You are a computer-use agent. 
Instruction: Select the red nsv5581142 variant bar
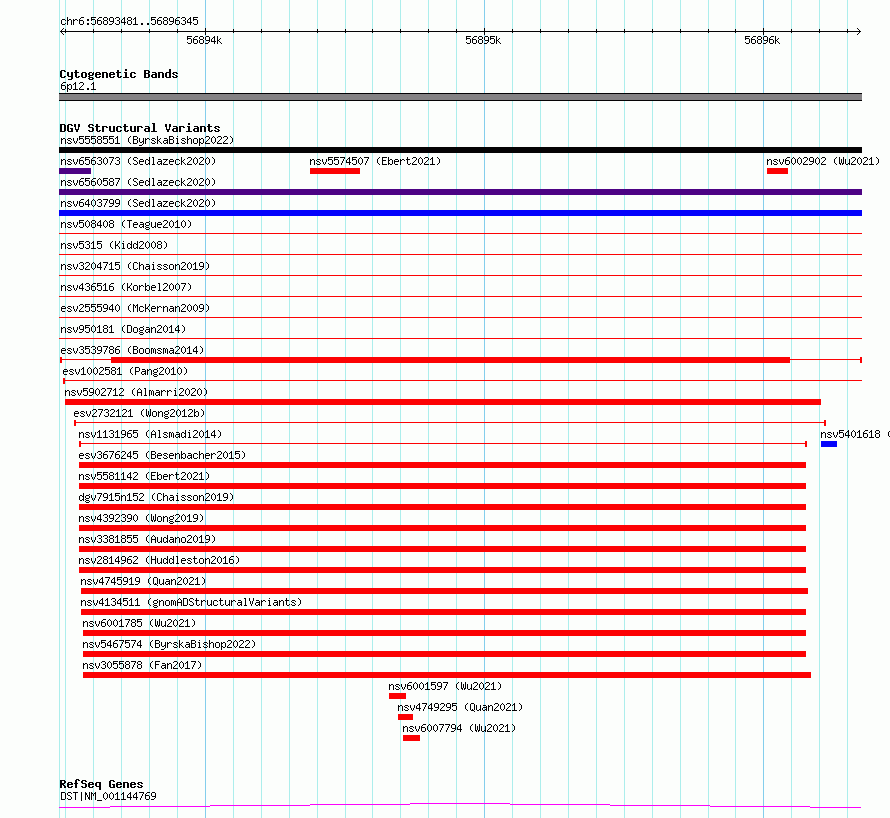click(x=442, y=486)
